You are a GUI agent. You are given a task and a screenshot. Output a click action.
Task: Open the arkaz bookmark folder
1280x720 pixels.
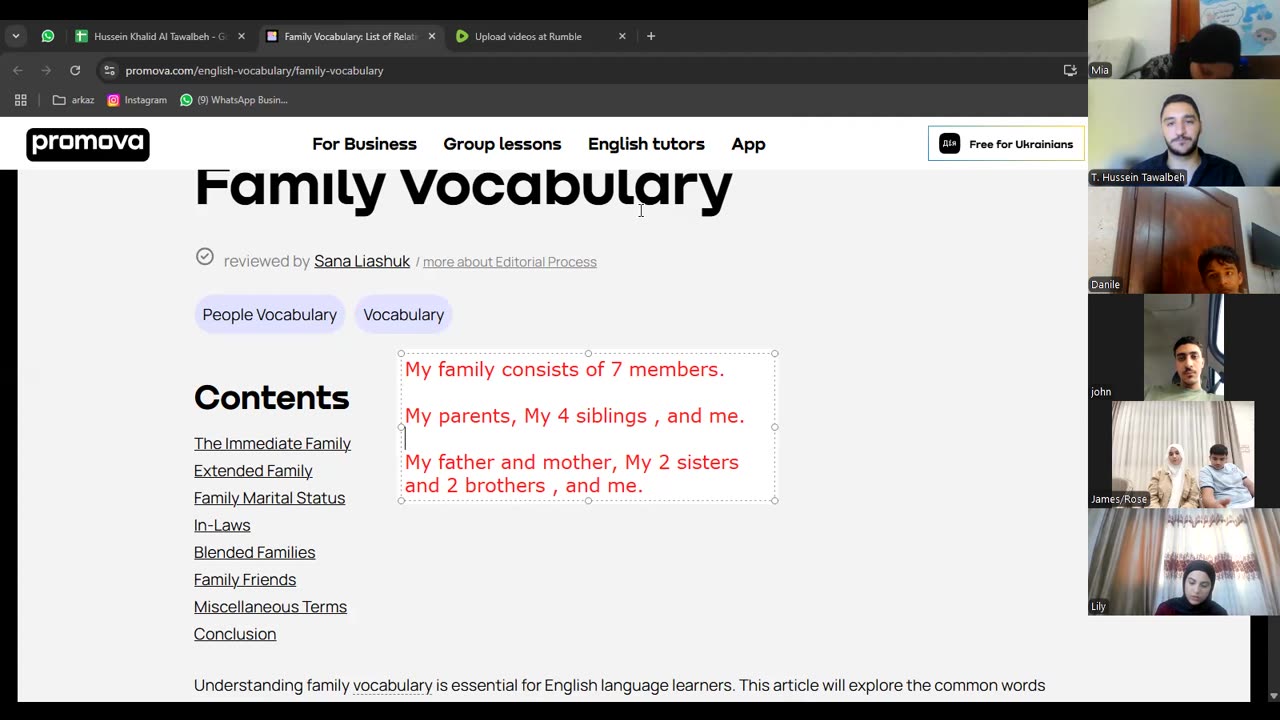tap(73, 100)
